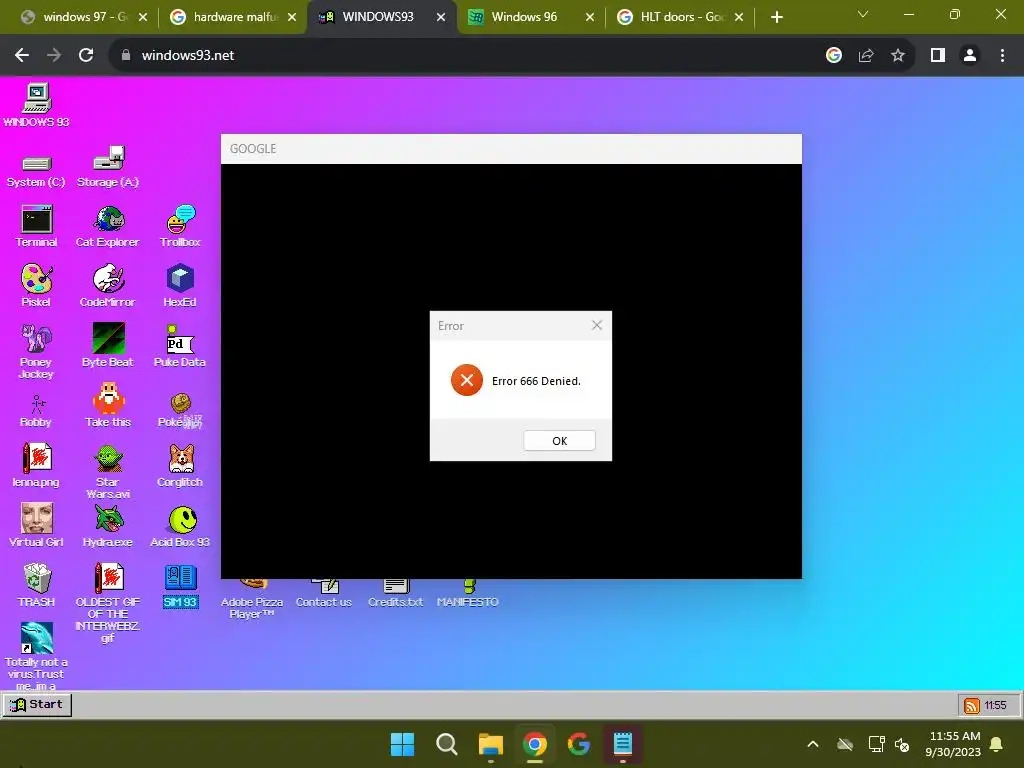Open the lenna.png file icon
Viewport: 1024px width, 768px height.
click(x=37, y=465)
